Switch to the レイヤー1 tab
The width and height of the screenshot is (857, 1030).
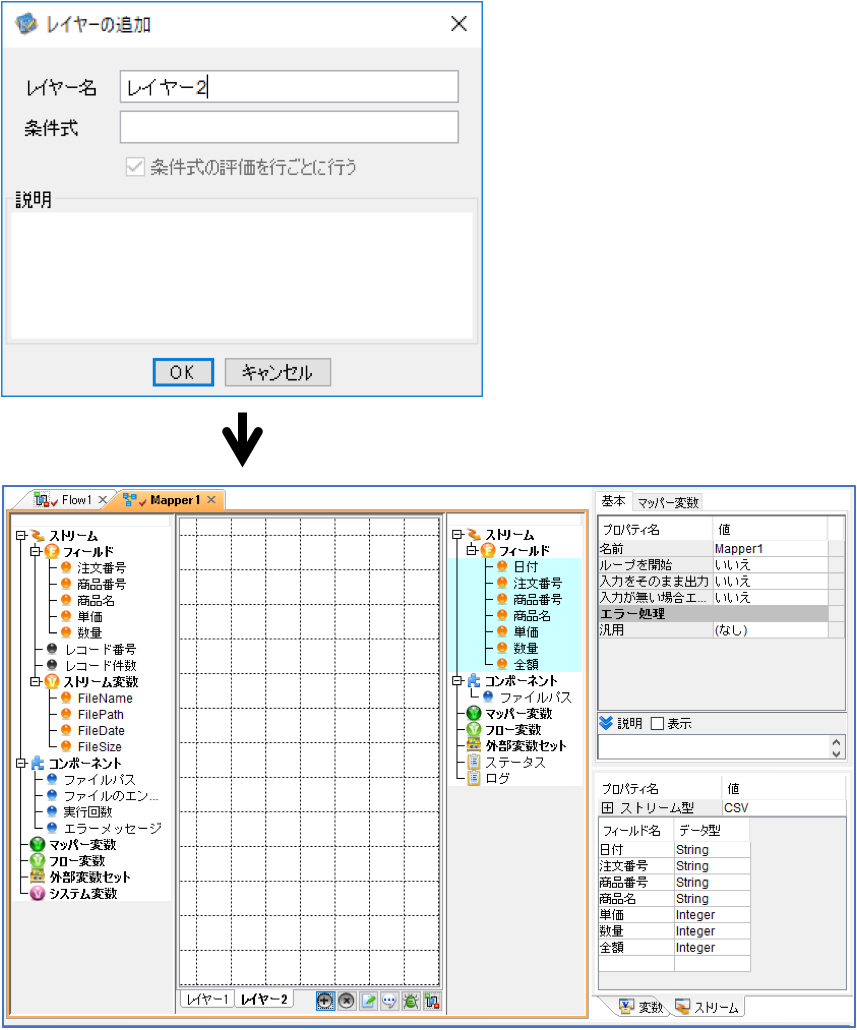pos(207,999)
